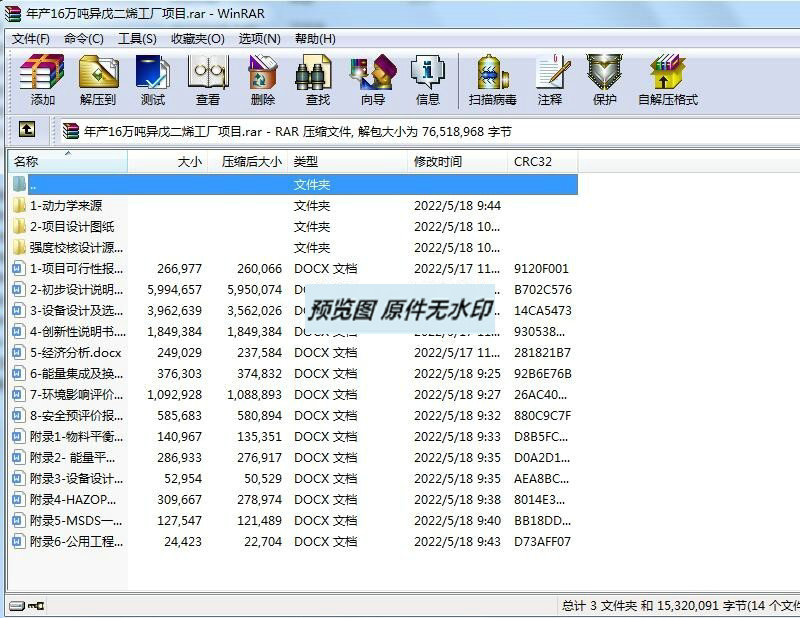
Task: Open the 收藏夹(O) menu
Action: [x=197, y=39]
